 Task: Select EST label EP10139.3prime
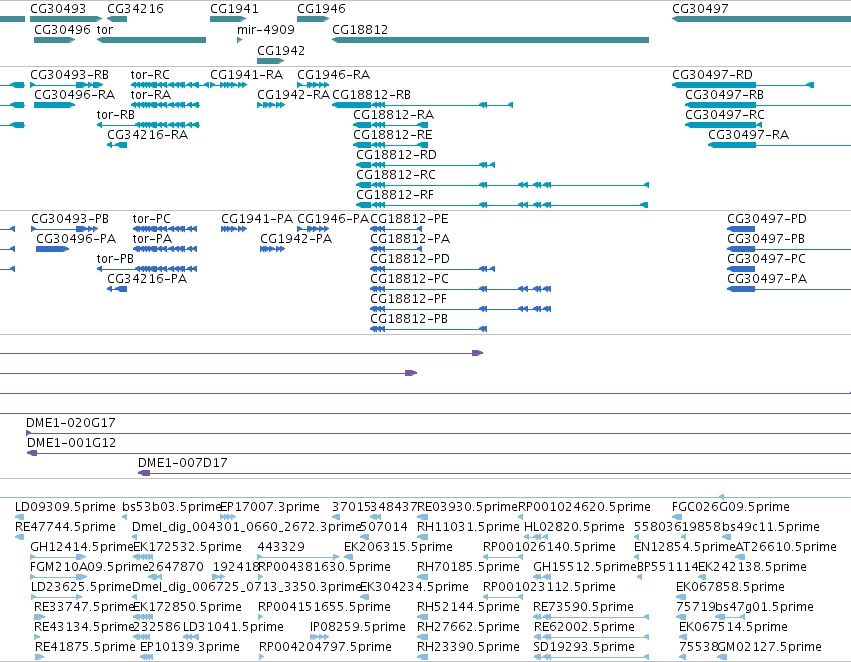click(x=189, y=648)
